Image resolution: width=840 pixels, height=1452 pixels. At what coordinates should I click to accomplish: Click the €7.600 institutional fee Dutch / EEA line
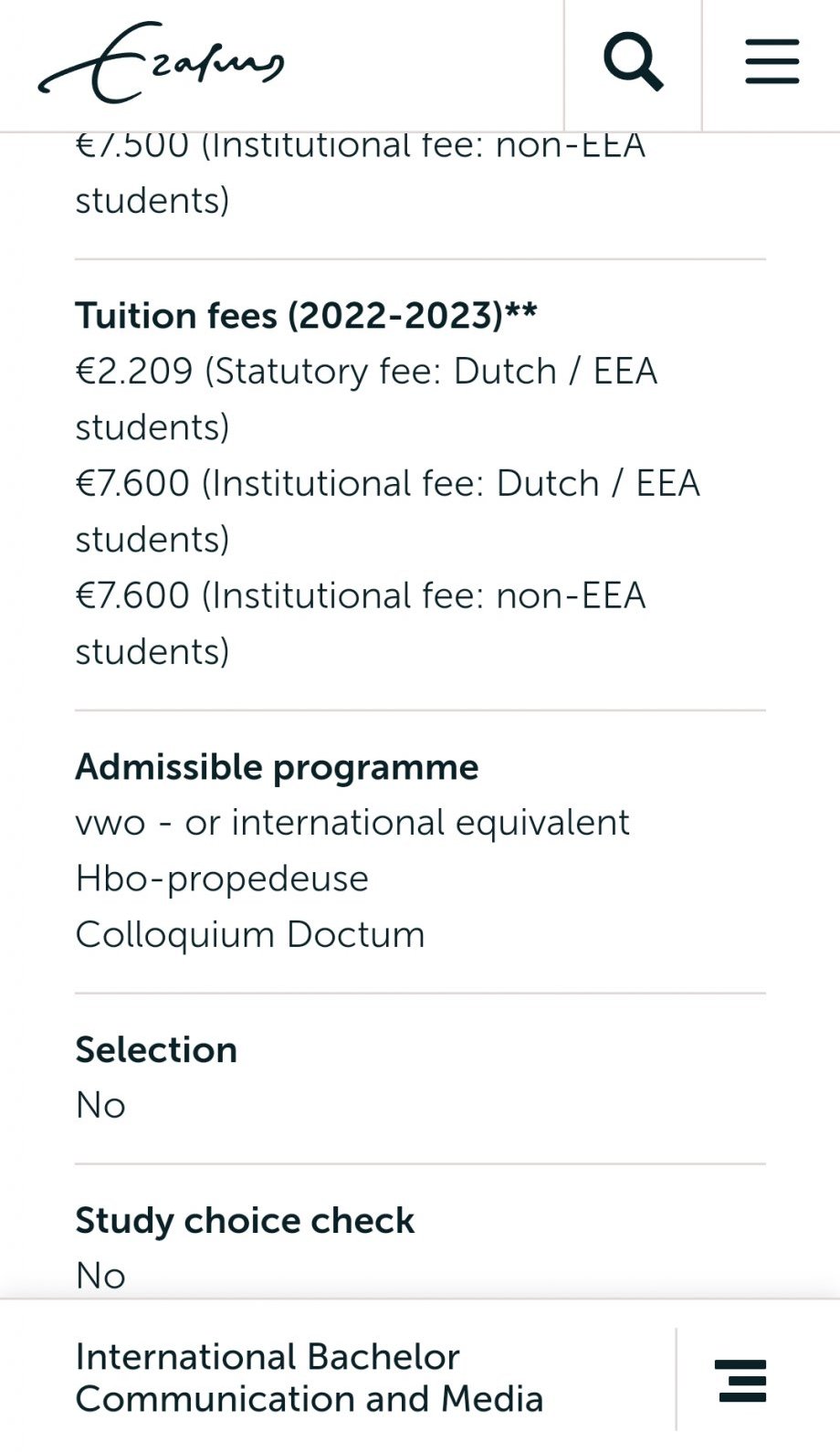[387, 483]
